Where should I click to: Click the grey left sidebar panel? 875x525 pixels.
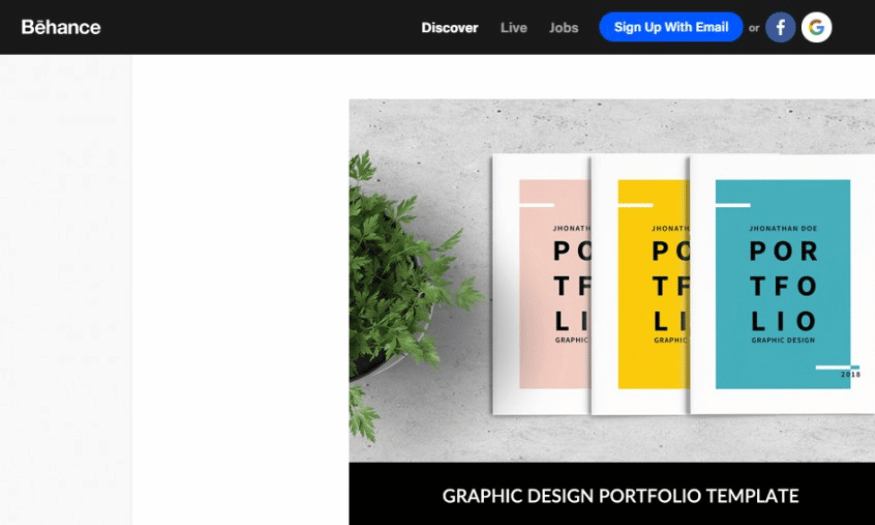click(x=66, y=290)
